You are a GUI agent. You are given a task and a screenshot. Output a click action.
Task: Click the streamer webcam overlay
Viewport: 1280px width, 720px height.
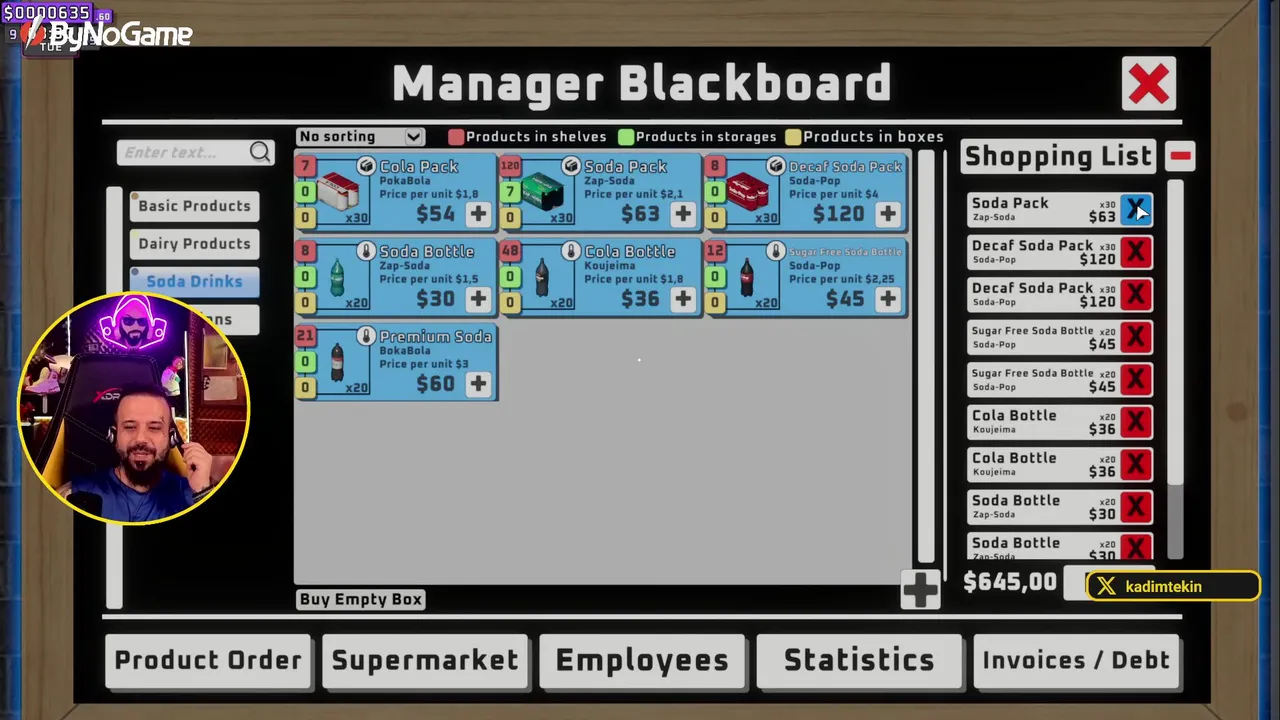coord(133,408)
